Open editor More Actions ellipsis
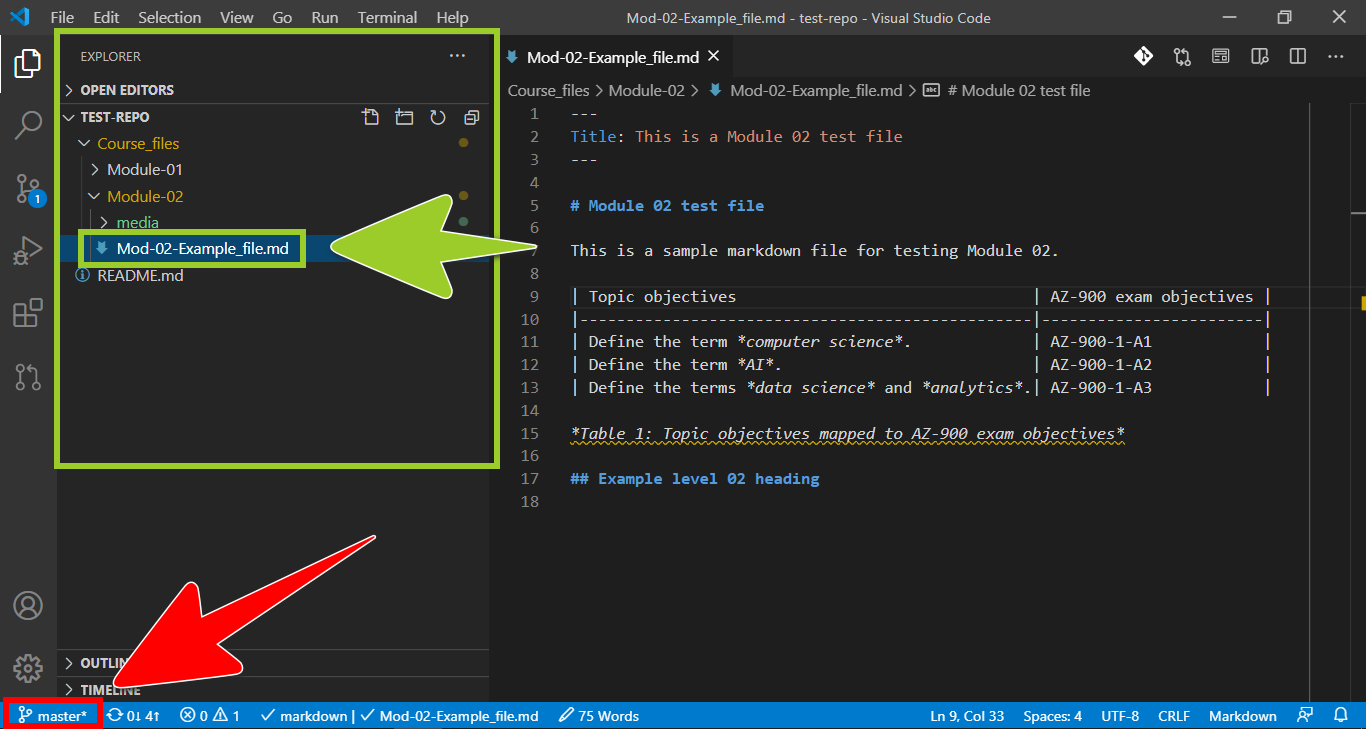1366x729 pixels. click(1335, 57)
